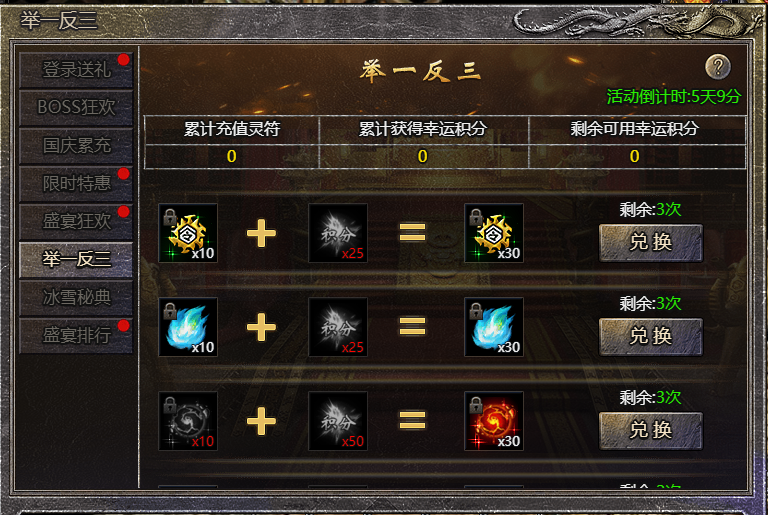Select the red fire swirl x30 reward icon
This screenshot has width=768, height=515.
494,421
